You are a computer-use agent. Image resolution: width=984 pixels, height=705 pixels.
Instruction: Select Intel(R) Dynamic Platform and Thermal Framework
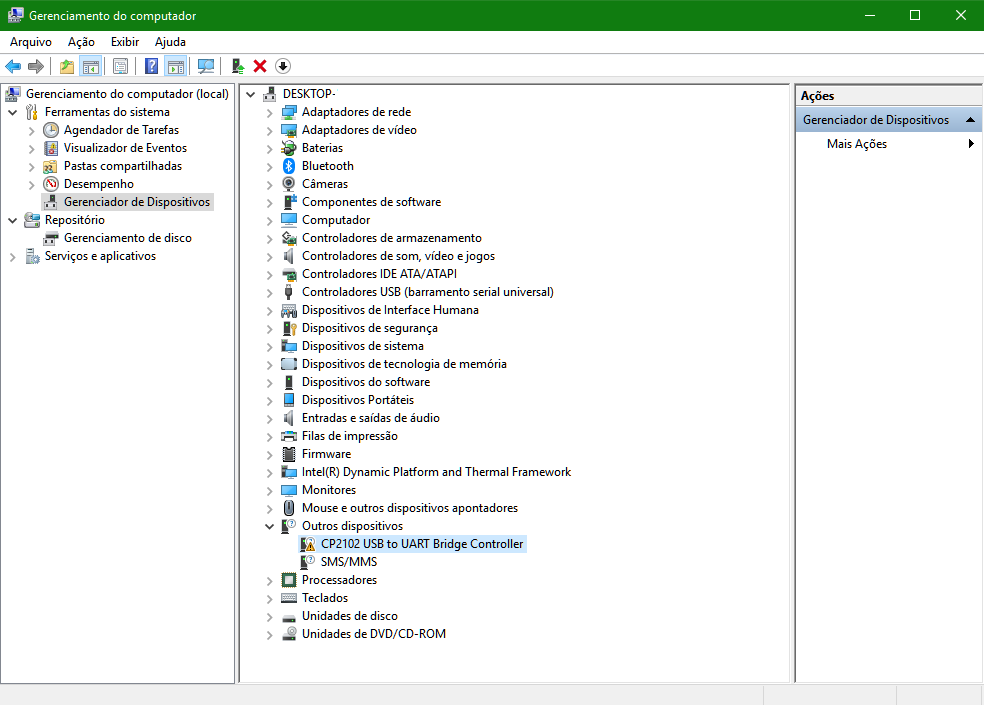(436, 472)
